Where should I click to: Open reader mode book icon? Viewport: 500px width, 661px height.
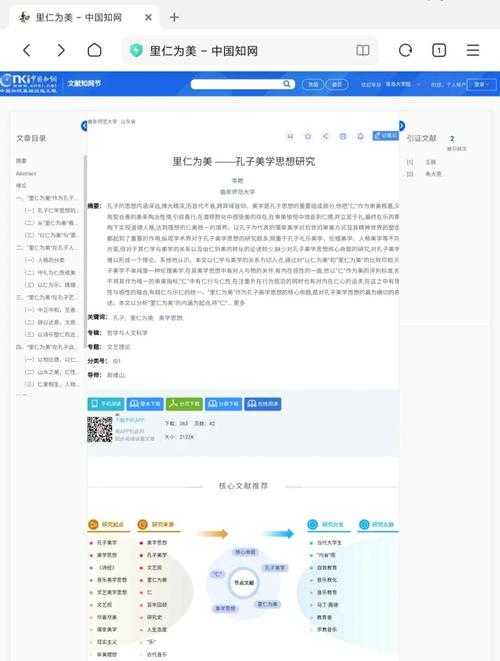click(363, 51)
